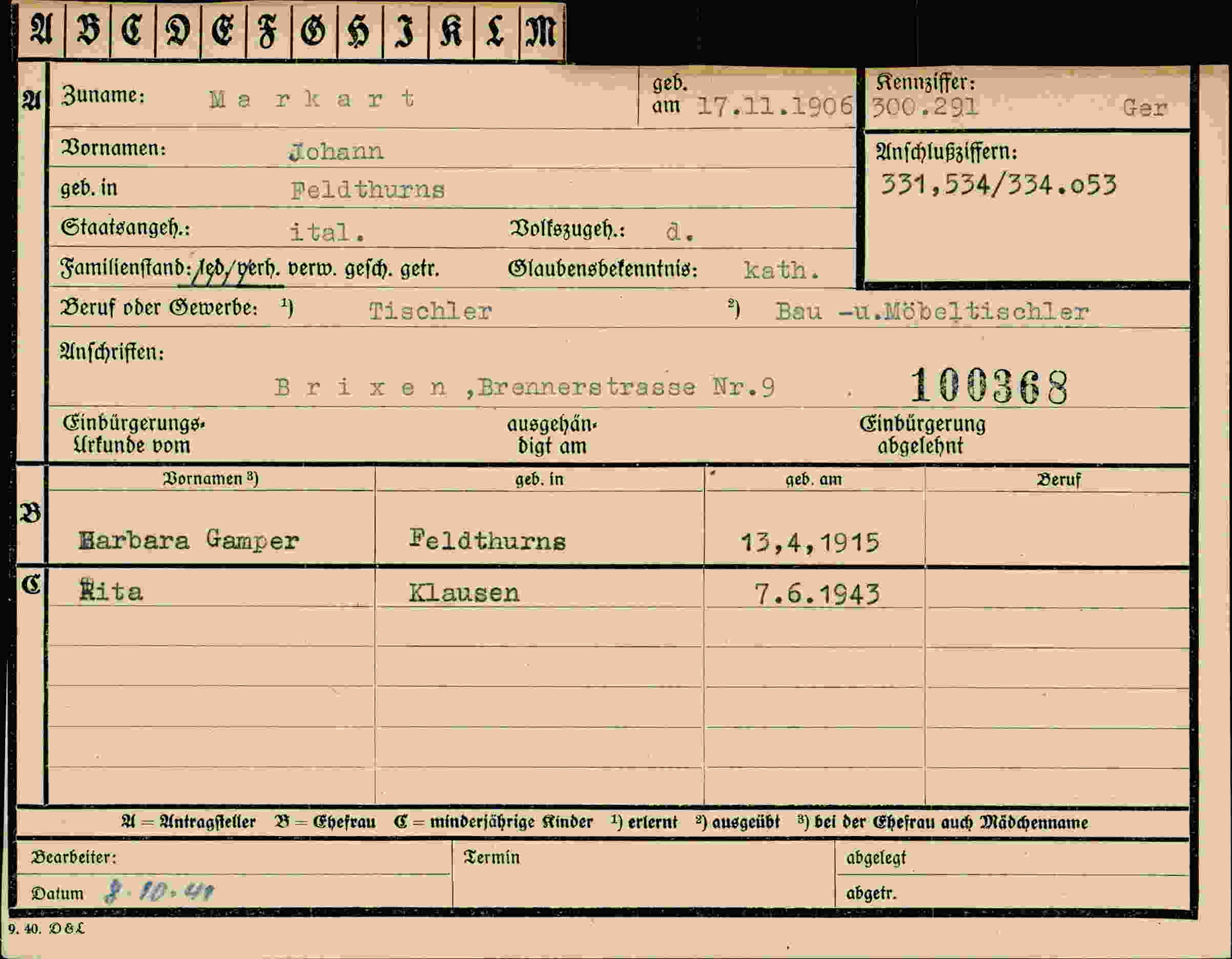The height and width of the screenshot is (959, 1232).
Task: Click the 'Ger' text beside Kennziffer
Action: [x=1144, y=108]
